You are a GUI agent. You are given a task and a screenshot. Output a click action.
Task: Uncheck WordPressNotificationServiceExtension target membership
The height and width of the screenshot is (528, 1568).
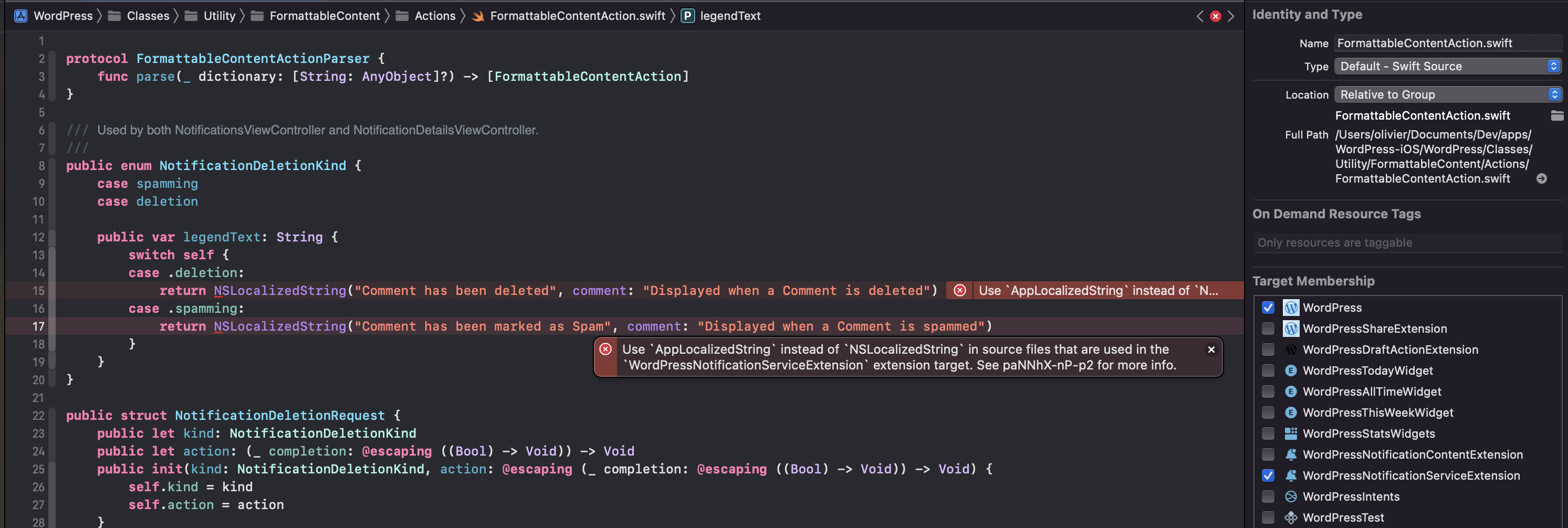(1268, 476)
